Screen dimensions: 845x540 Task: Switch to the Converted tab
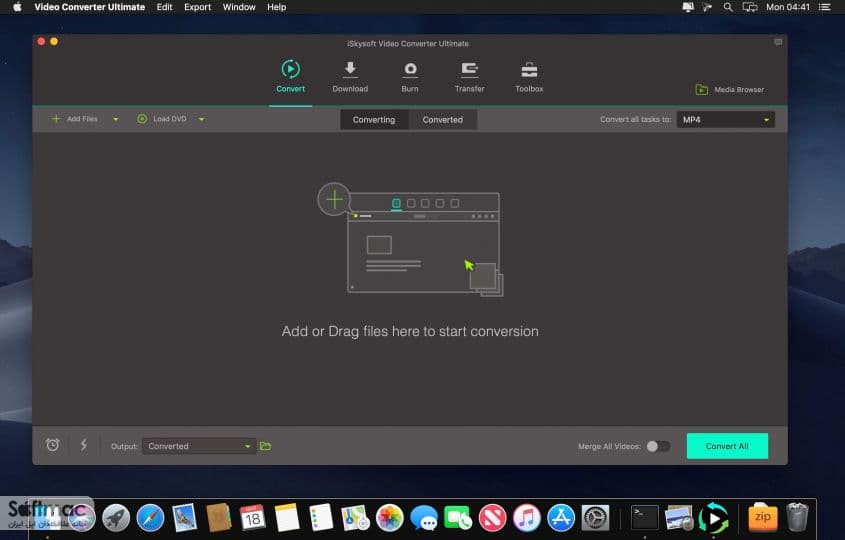442,120
